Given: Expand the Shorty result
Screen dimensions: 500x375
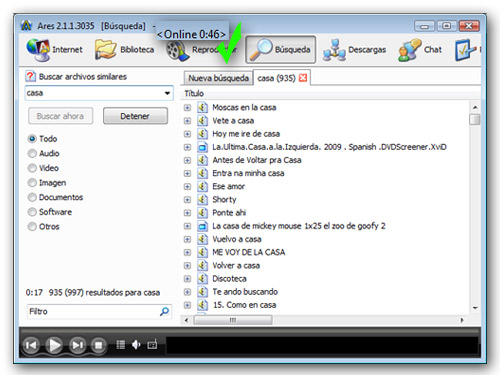Looking at the screenshot, I should coord(187,200).
